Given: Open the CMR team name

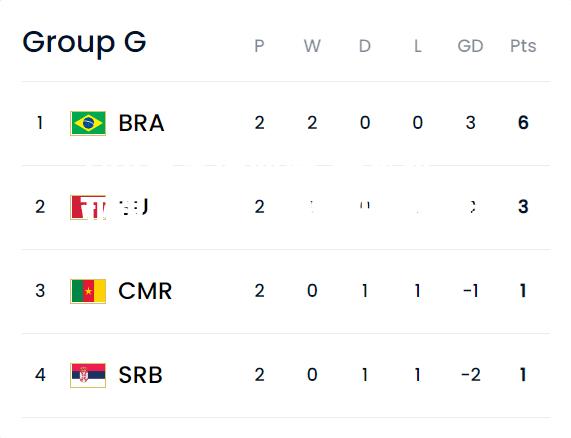Looking at the screenshot, I should point(145,291).
